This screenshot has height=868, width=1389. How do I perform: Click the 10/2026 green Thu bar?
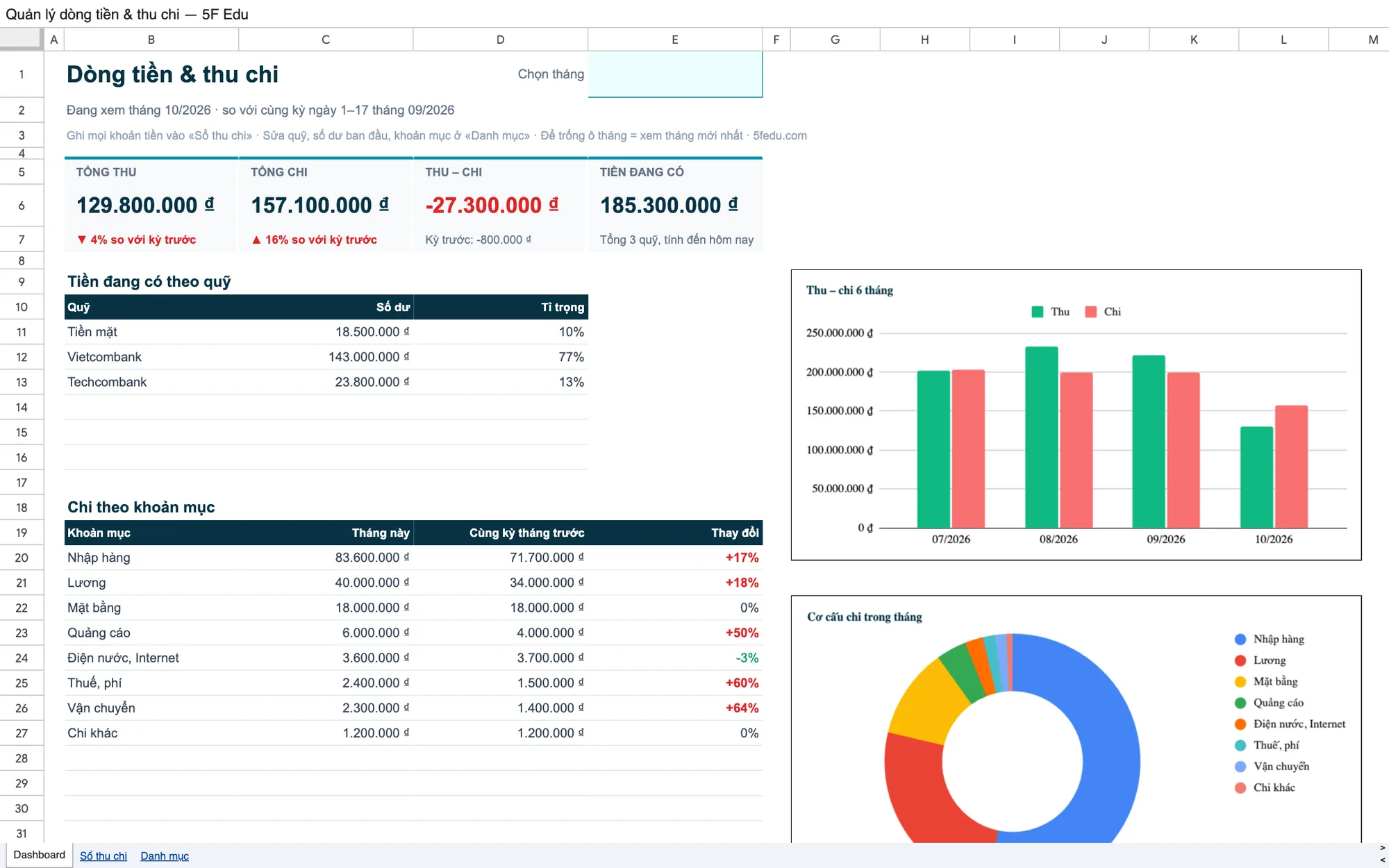click(1256, 477)
